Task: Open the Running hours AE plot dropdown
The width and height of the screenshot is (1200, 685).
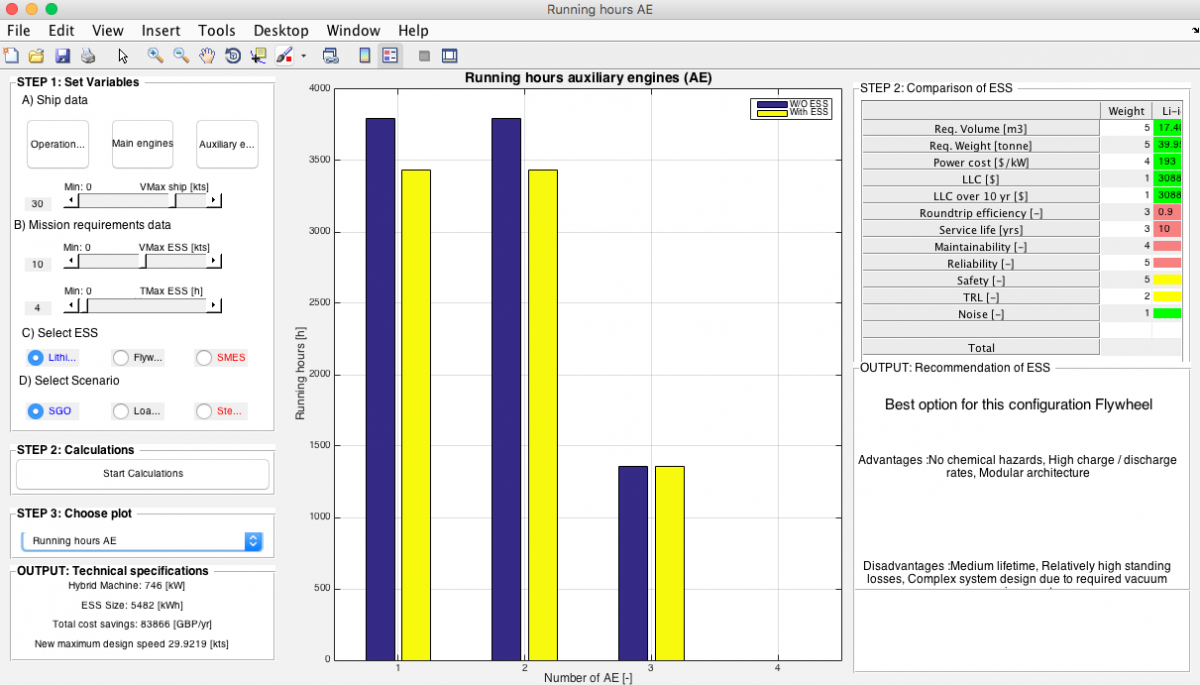Action: tap(142, 541)
